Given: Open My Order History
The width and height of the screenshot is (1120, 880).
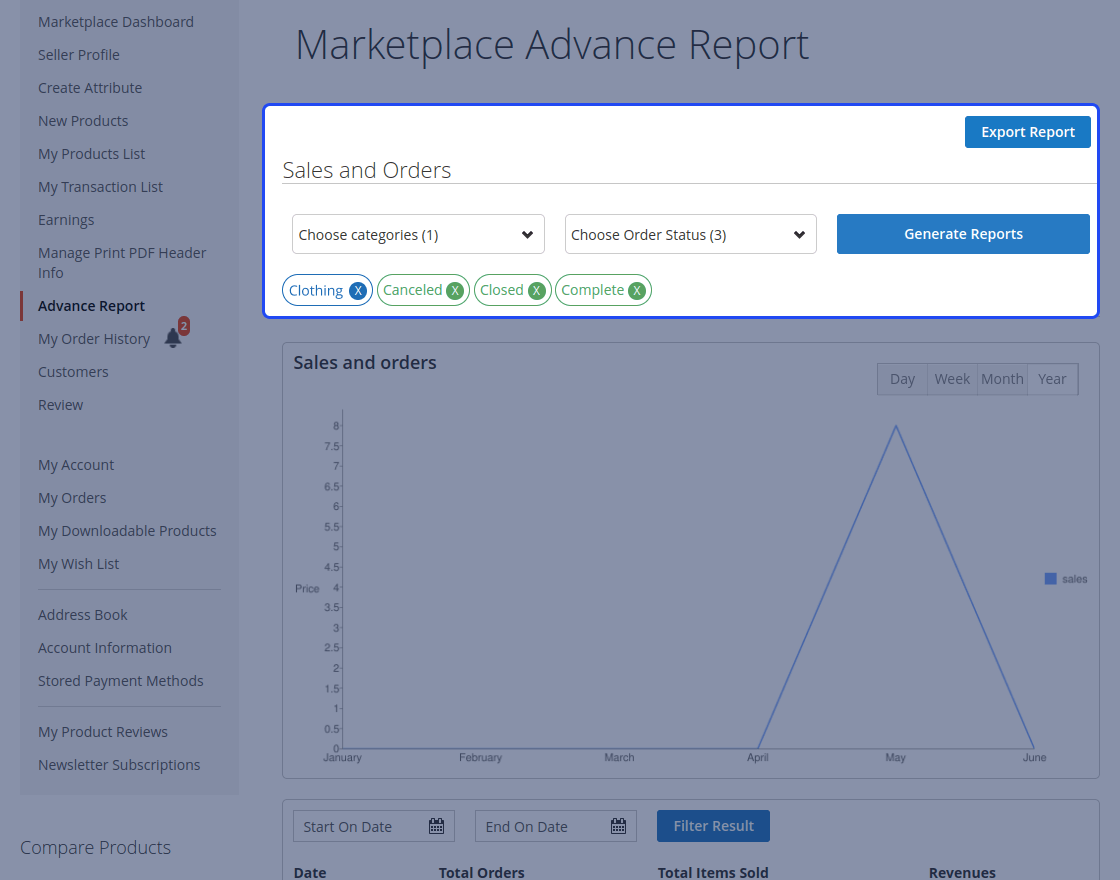Looking at the screenshot, I should [94, 339].
